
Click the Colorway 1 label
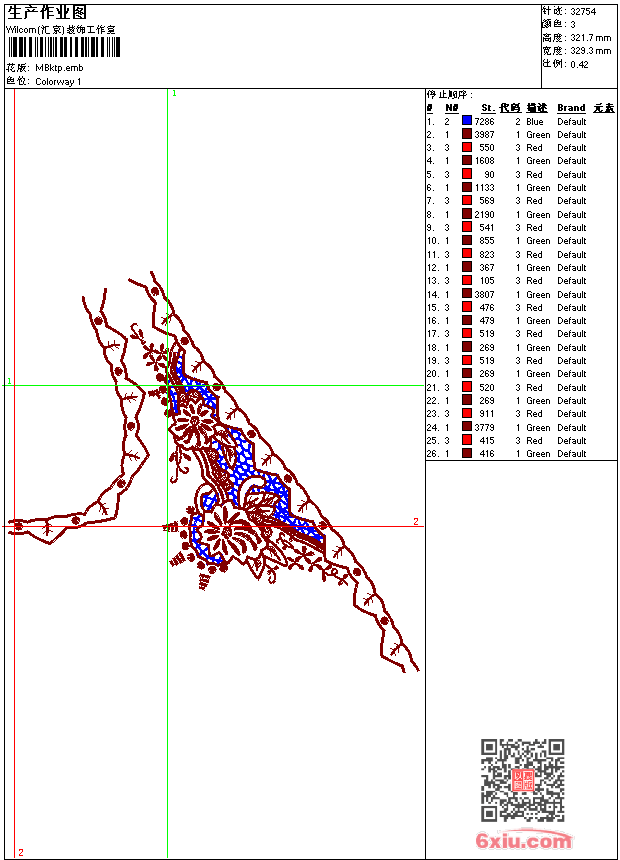coord(59,82)
